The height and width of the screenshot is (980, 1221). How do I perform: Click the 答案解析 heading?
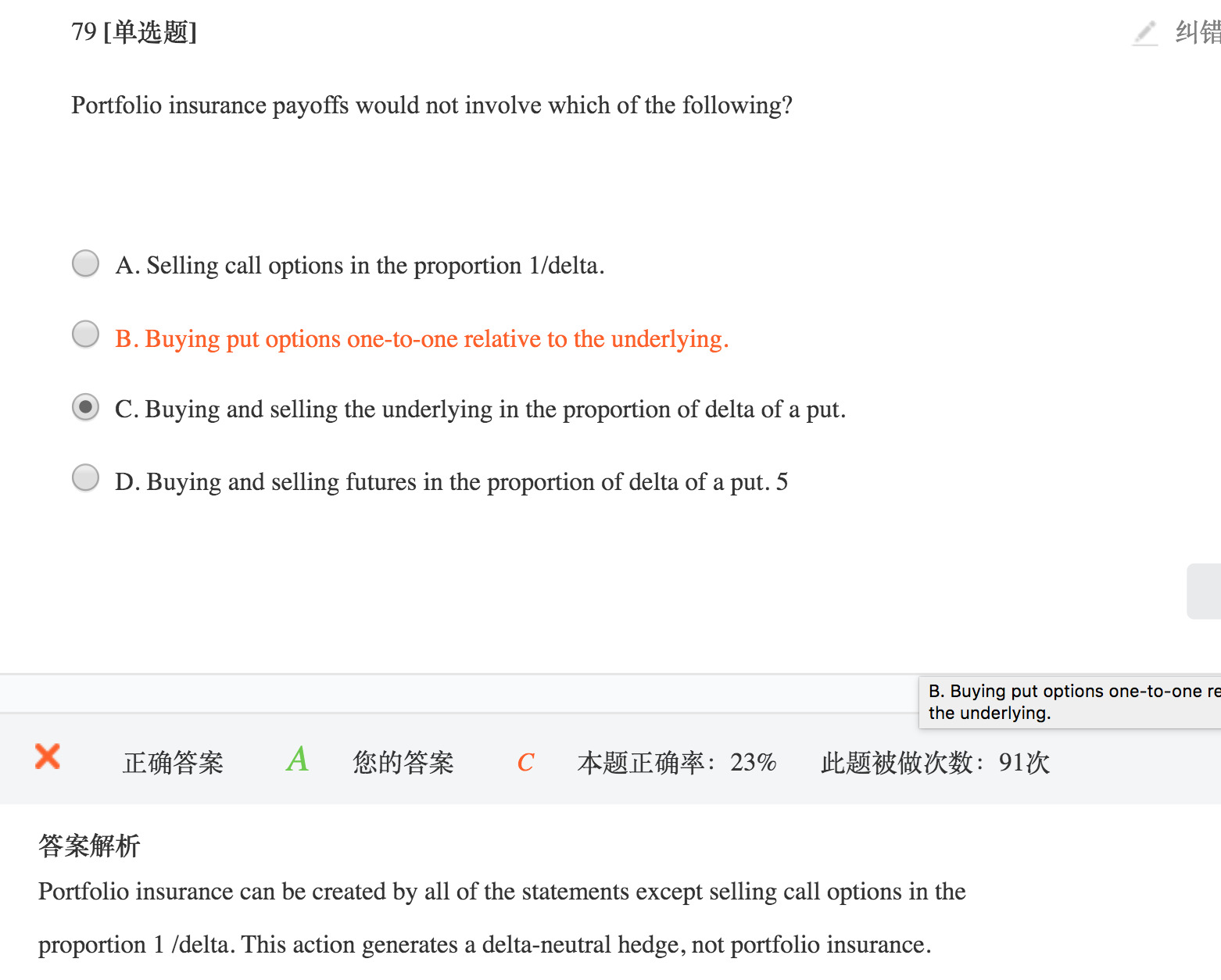tap(89, 846)
